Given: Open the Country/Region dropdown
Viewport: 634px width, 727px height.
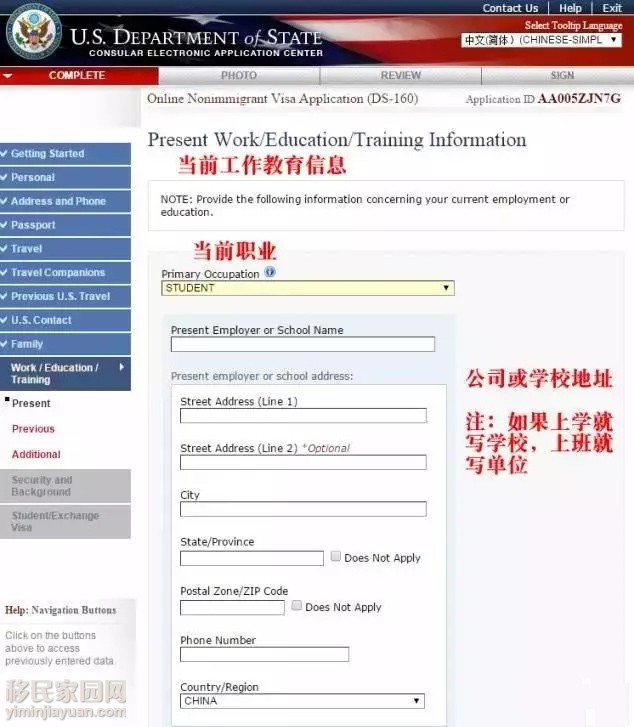Looking at the screenshot, I should click(x=302, y=701).
